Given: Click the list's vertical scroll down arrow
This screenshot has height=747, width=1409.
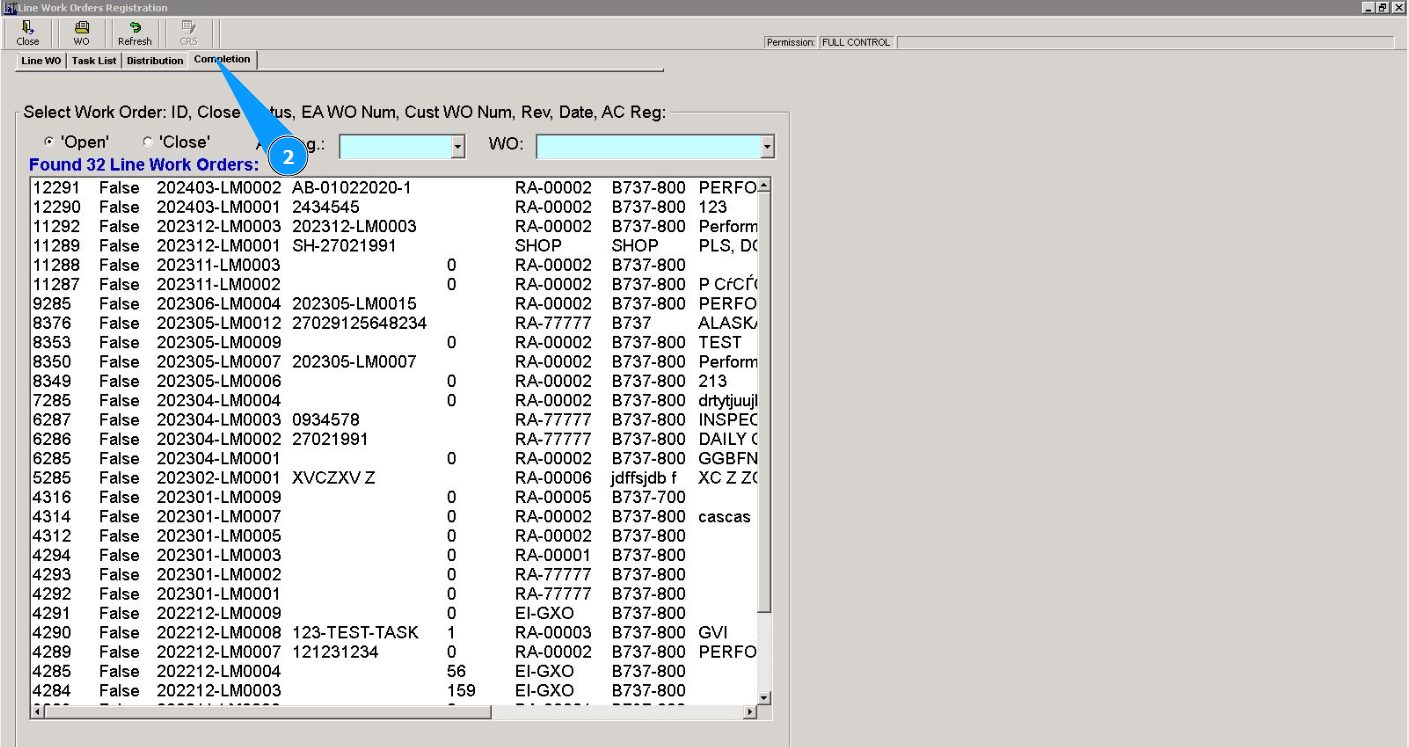Looking at the screenshot, I should point(764,698).
